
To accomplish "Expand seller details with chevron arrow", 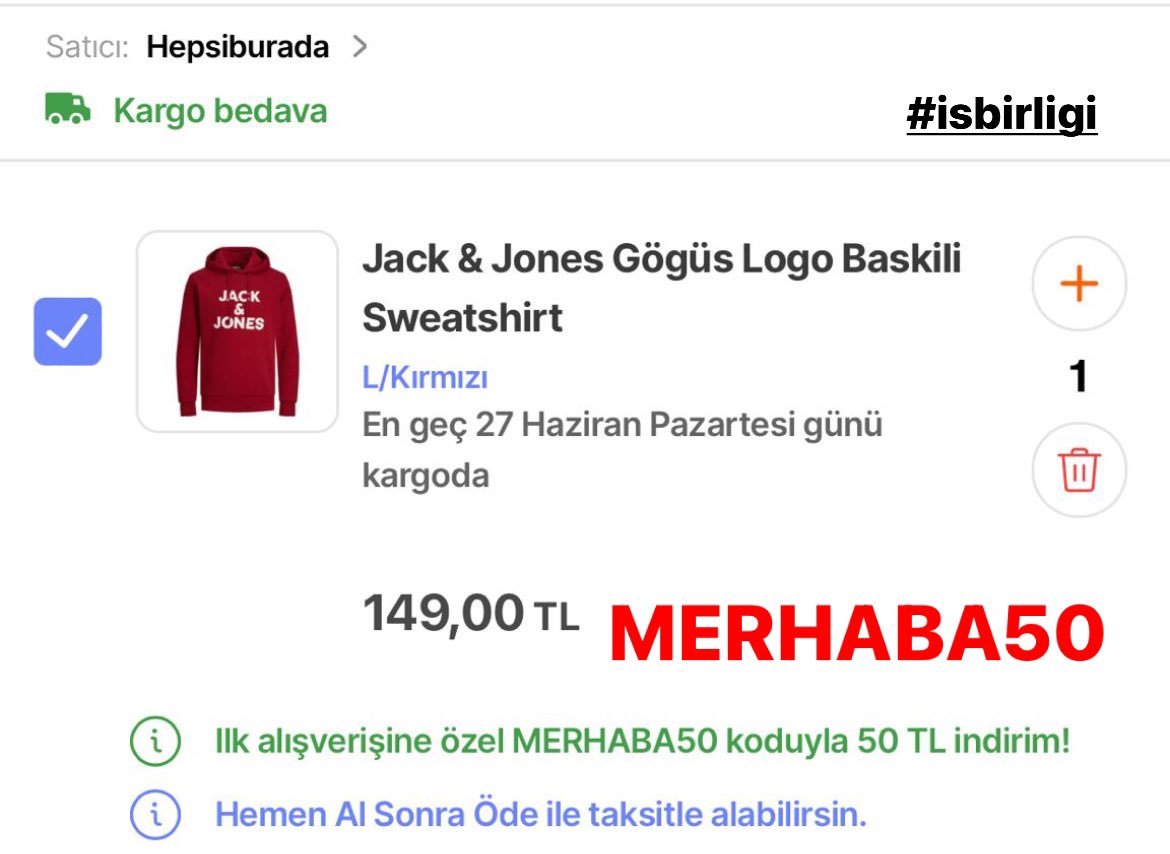I will (x=360, y=46).
